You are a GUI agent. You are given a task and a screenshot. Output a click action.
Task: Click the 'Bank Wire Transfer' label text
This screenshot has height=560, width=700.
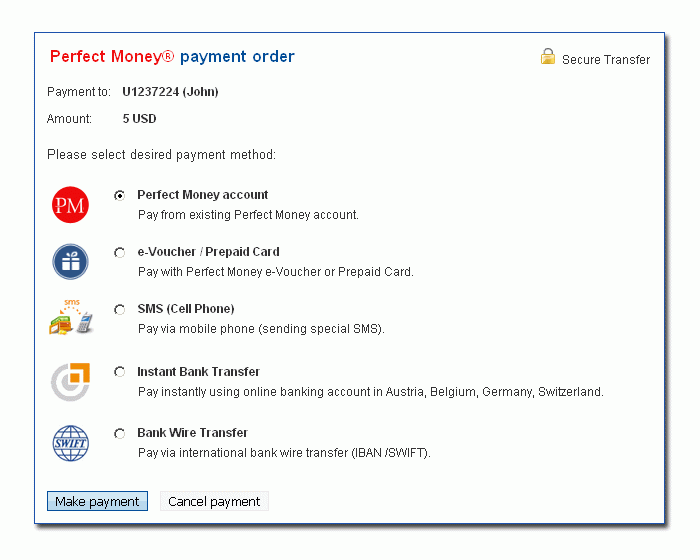[x=192, y=433]
